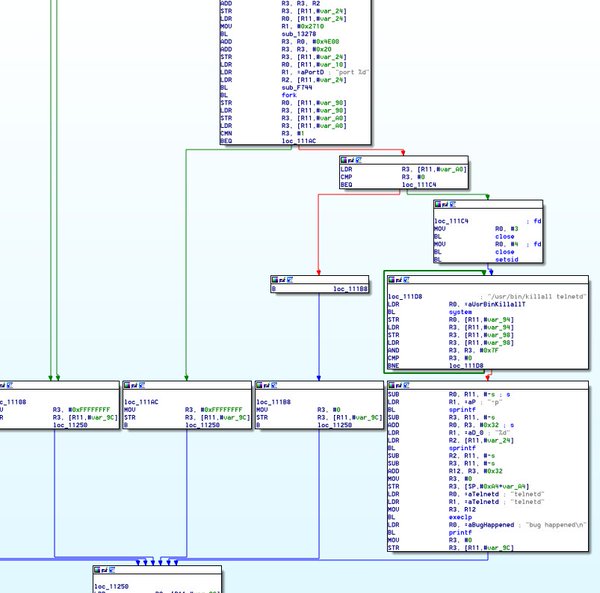The image size is (600, 593).
Task: Click the color icon on the loc_111D8 node
Action: 391,280
